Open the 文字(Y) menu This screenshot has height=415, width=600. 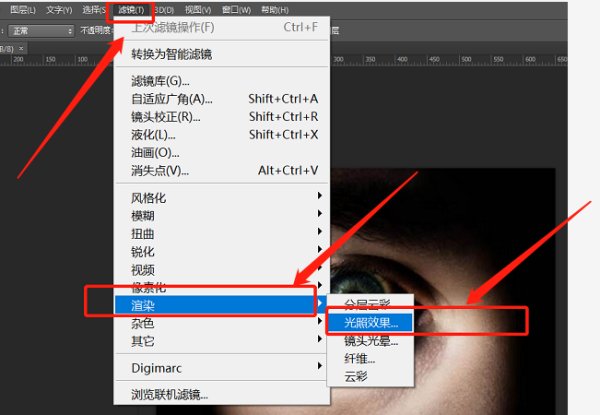[59, 10]
